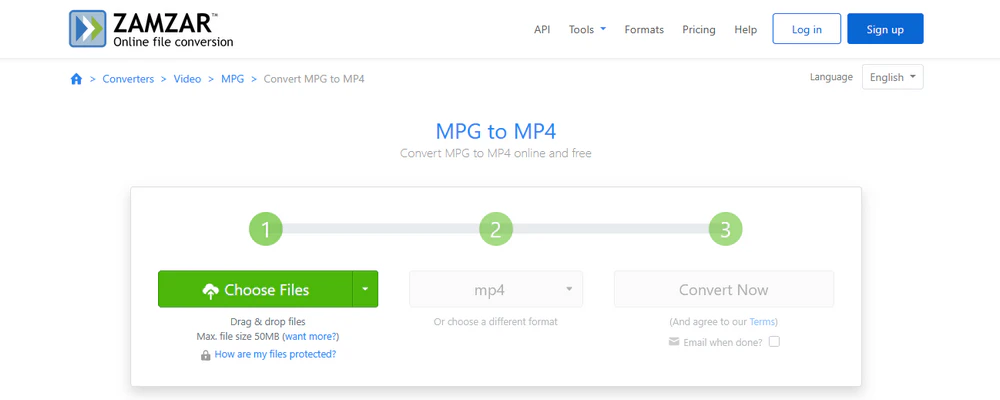Go to home via house icon
Image resolution: width=1000 pixels, height=400 pixels.
pos(77,79)
